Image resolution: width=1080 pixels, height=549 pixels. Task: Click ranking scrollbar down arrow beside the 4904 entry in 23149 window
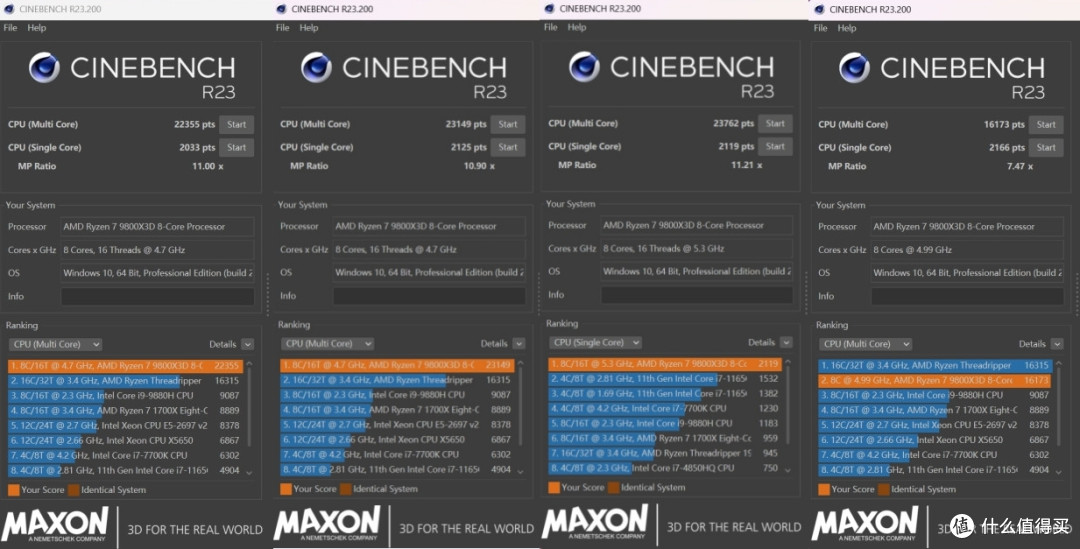pyautogui.click(x=520, y=472)
